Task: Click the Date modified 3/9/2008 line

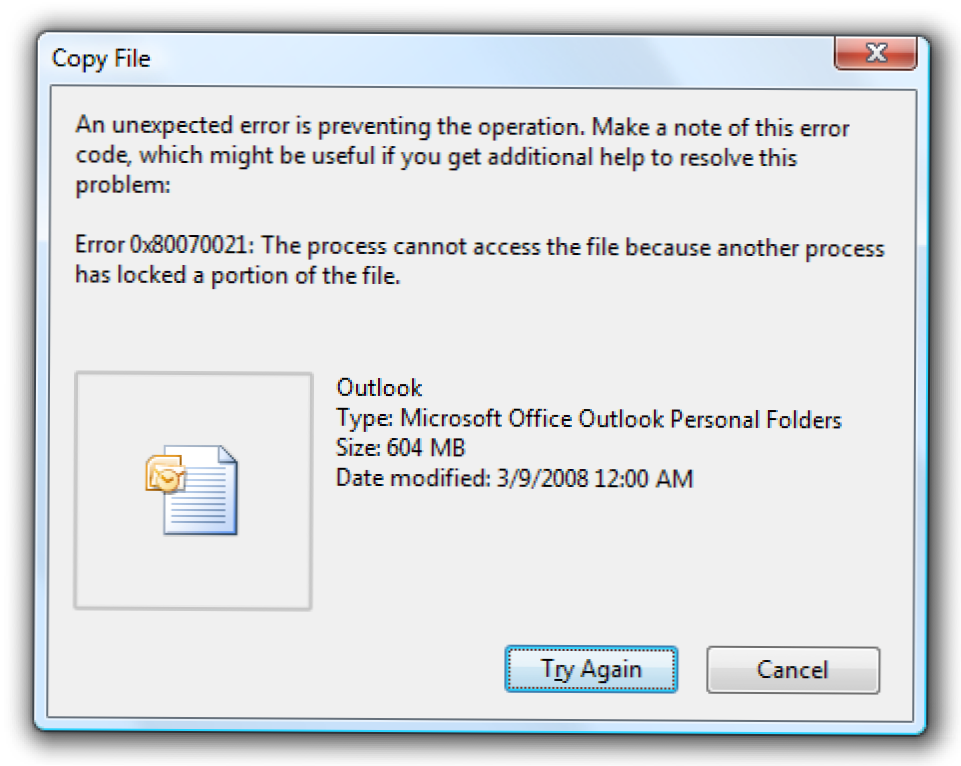Action: tap(514, 478)
